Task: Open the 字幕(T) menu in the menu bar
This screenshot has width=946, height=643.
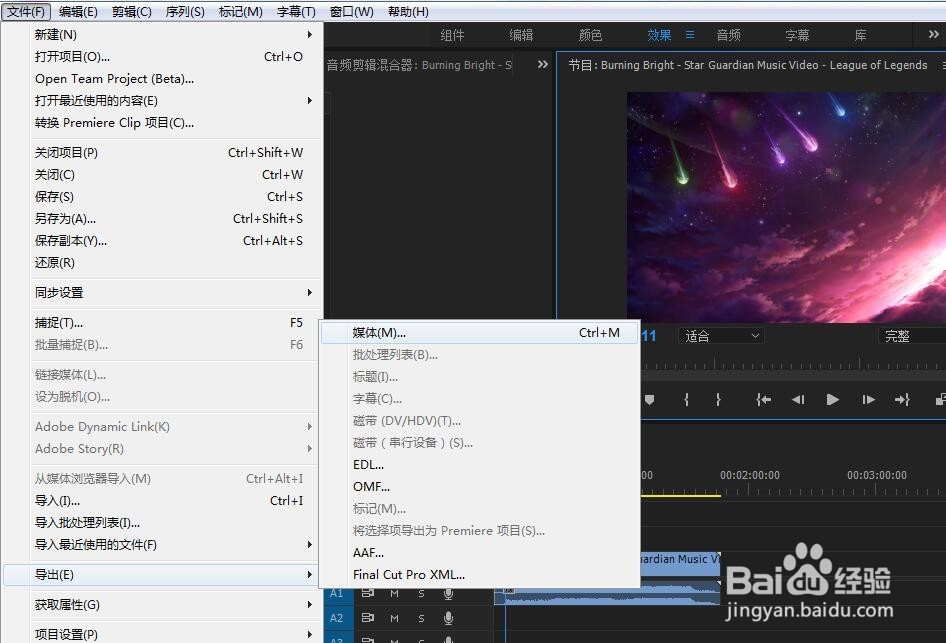Action: tap(296, 11)
